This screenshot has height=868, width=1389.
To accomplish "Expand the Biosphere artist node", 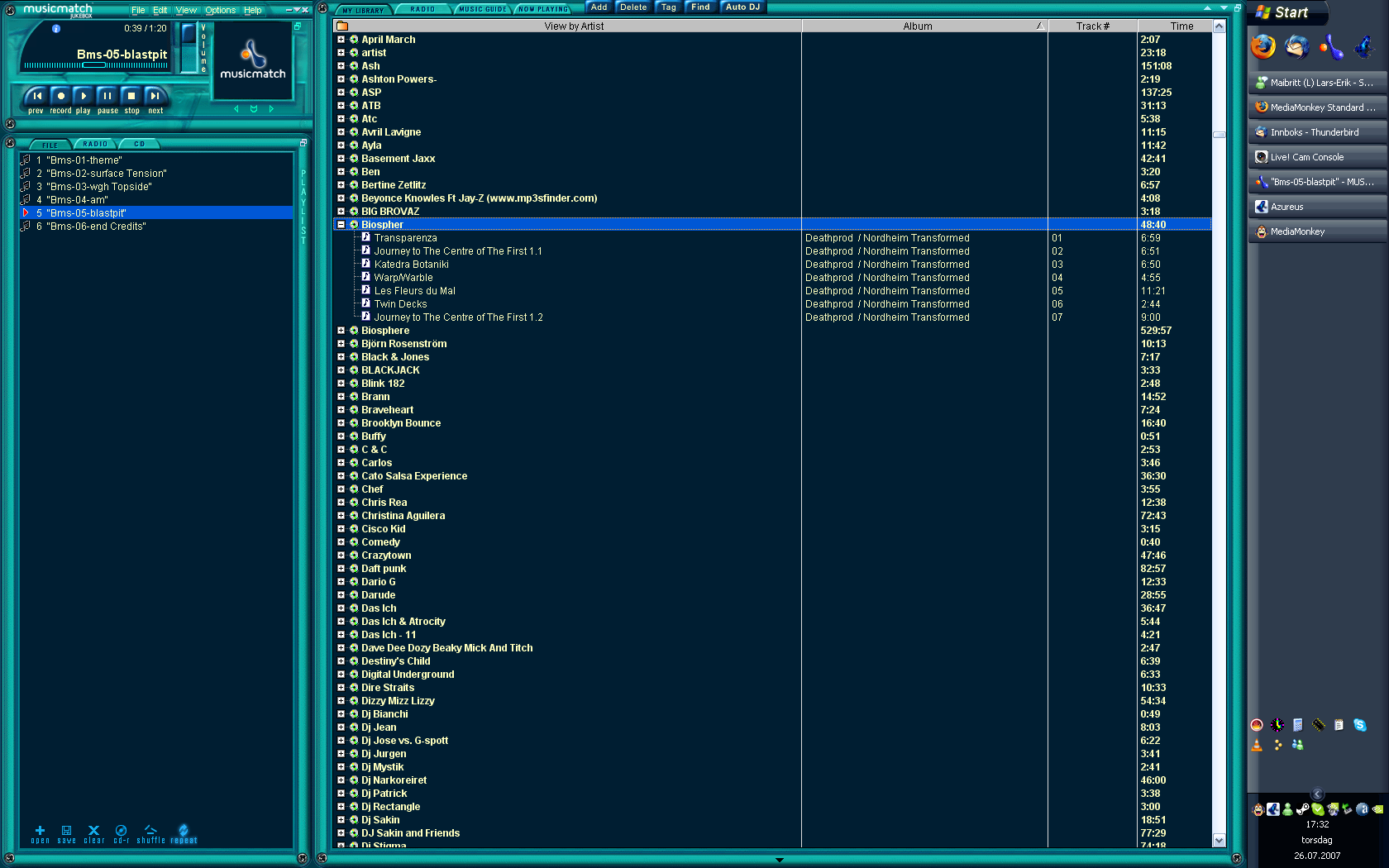I will [x=341, y=331].
